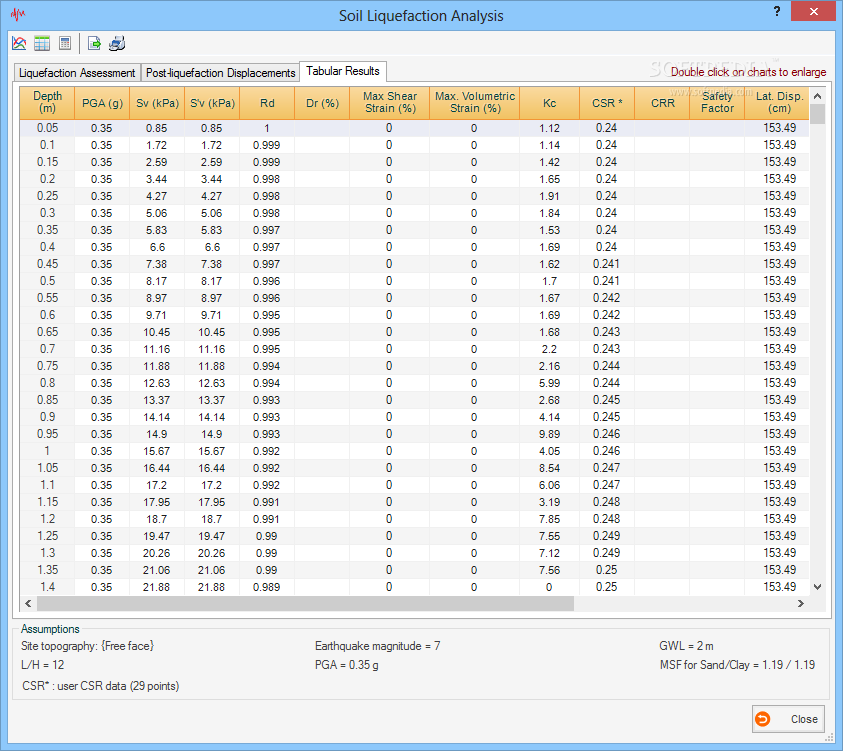Click the export document icon
The image size is (843, 751).
95,44
